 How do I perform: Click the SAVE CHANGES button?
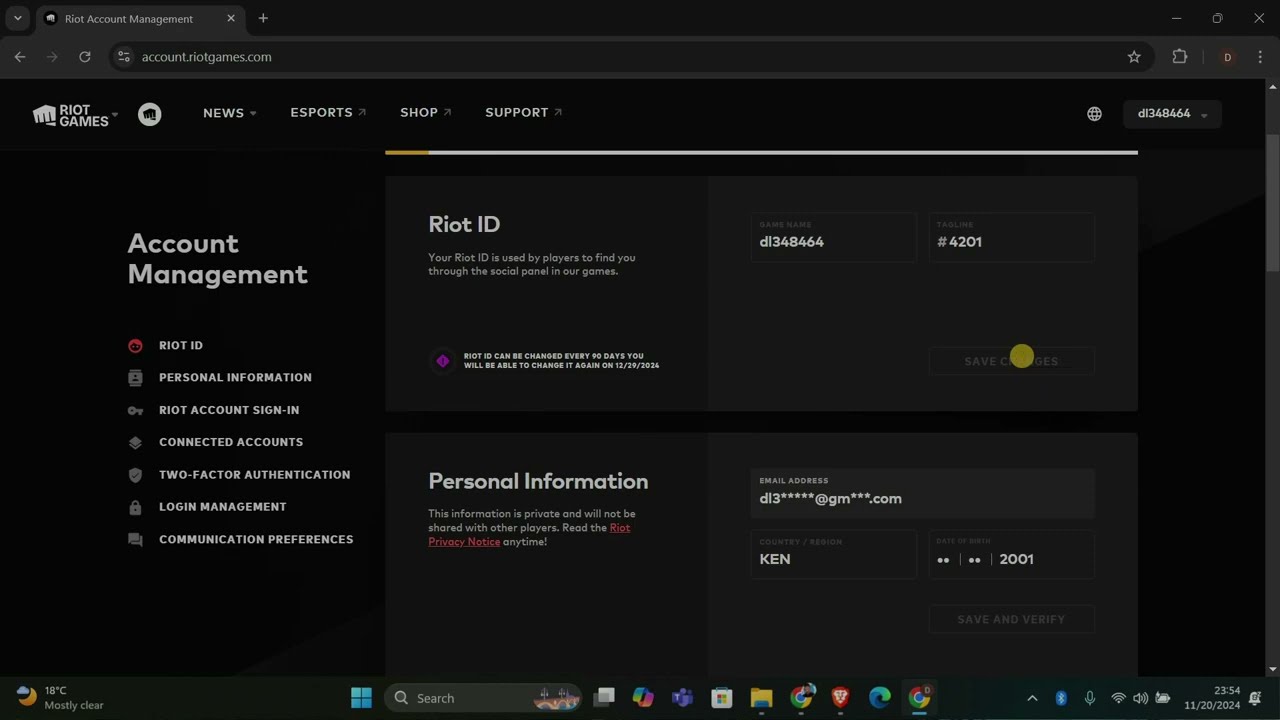point(1011,361)
